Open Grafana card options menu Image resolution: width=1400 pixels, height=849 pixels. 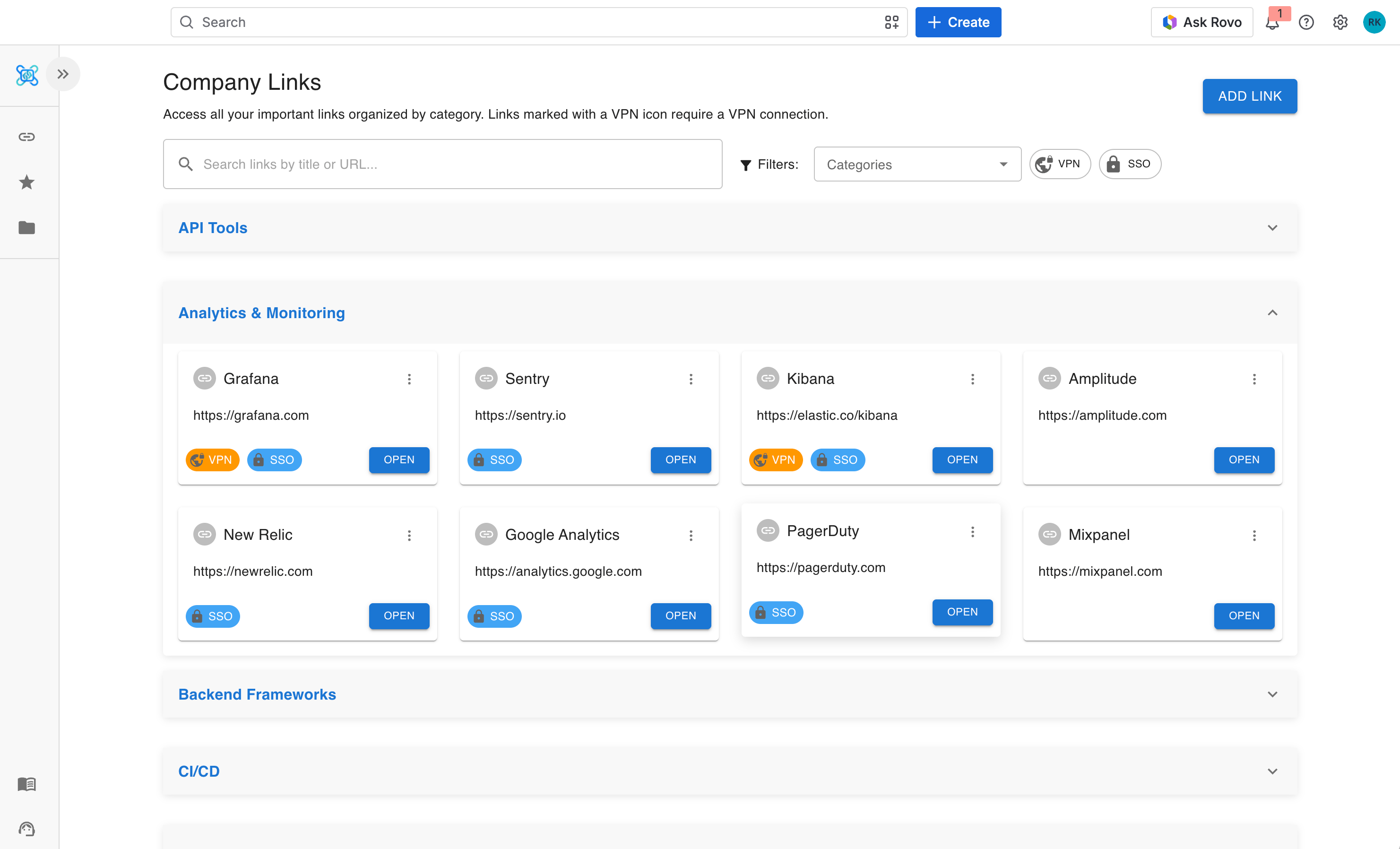click(x=409, y=379)
